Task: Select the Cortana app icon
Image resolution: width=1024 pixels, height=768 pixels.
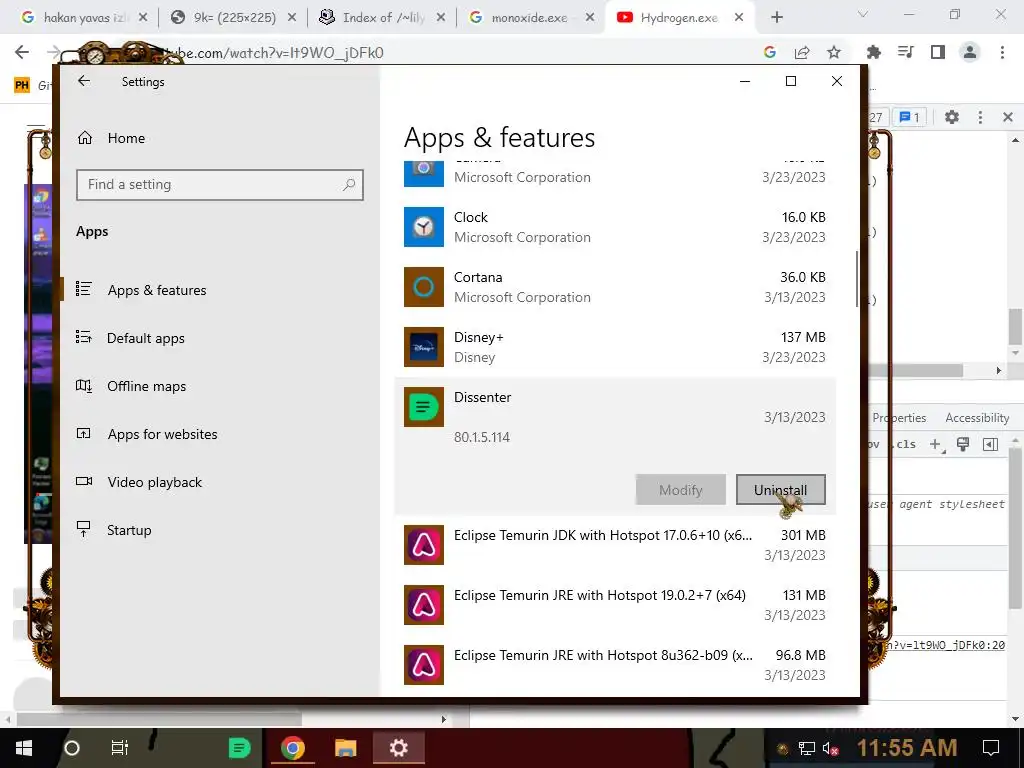Action: (424, 287)
